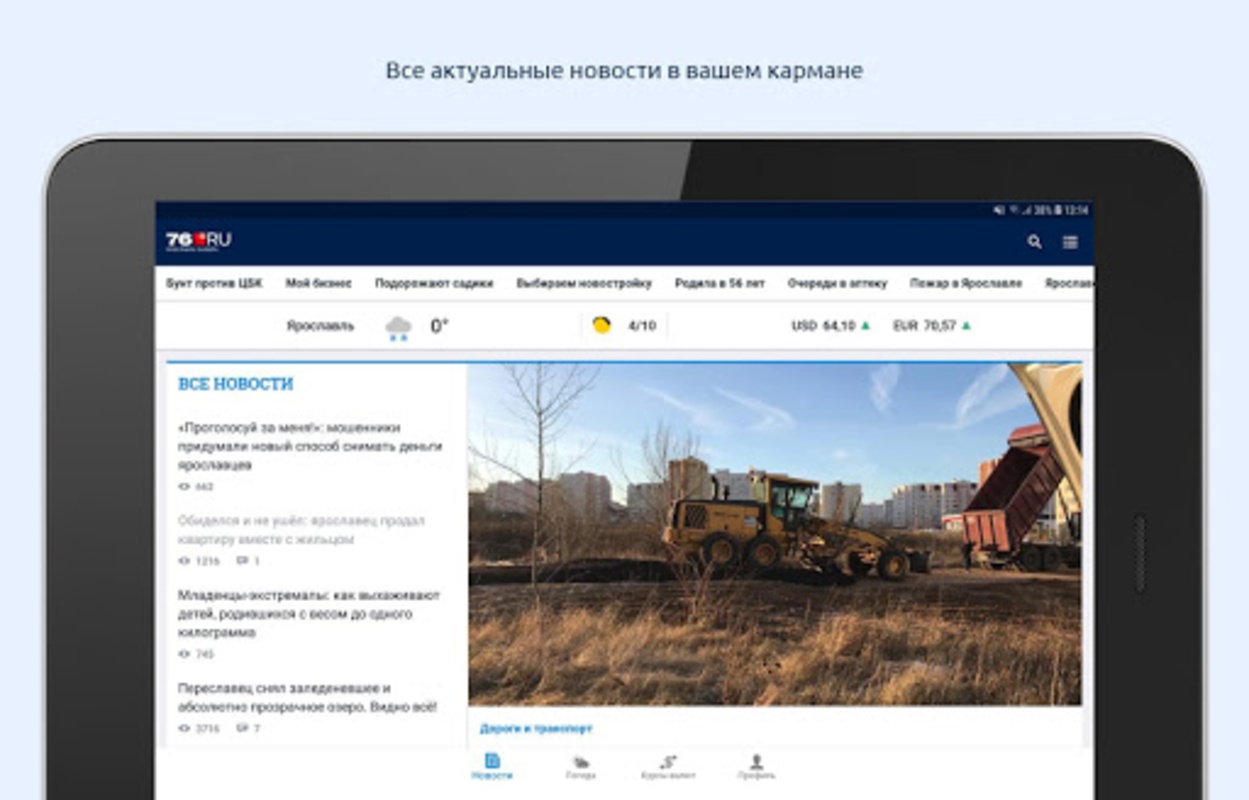Open 'Младенцы-экстремалы' news article

[309, 614]
